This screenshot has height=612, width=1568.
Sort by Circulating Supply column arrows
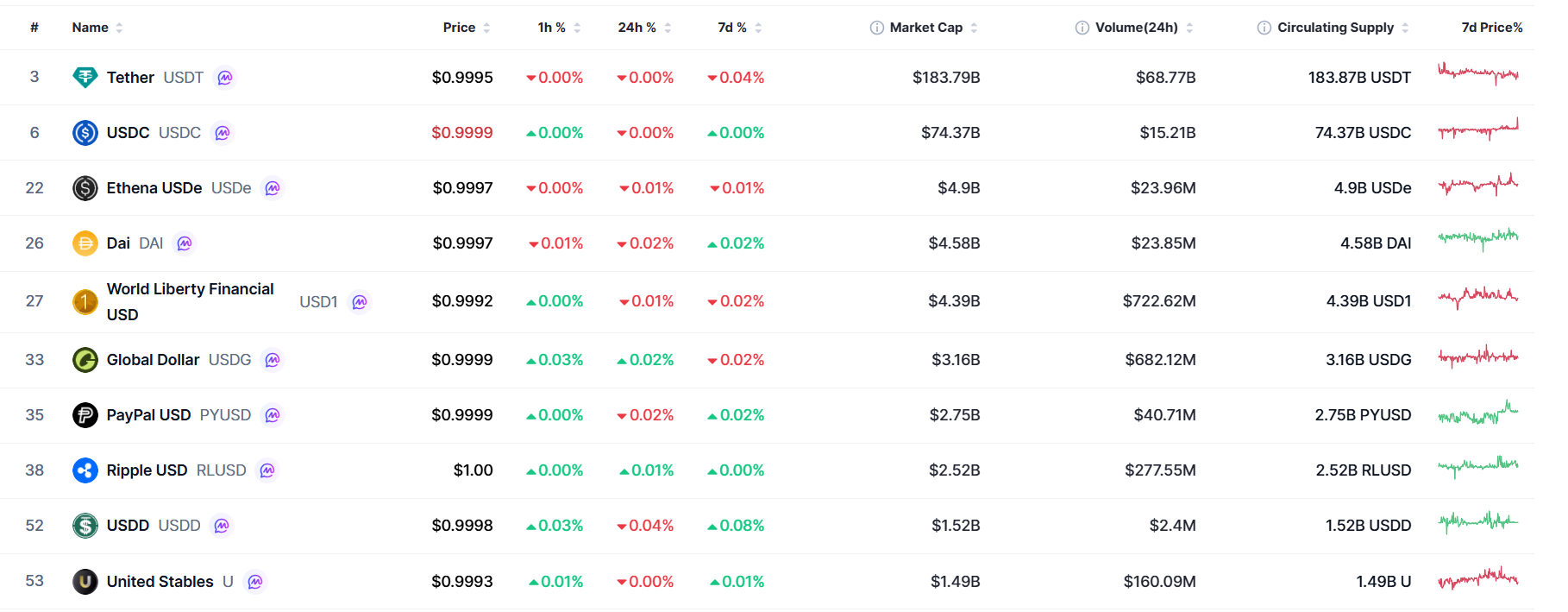tap(1405, 28)
